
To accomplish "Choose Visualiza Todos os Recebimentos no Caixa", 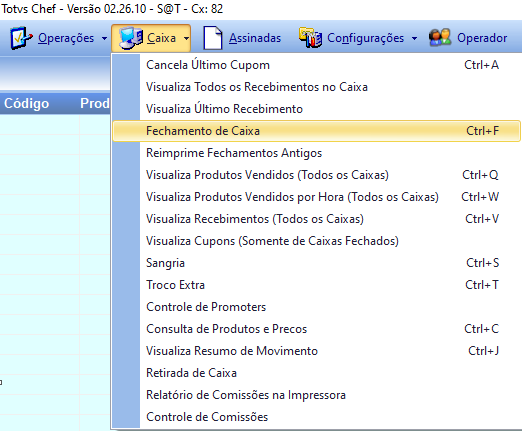I will (316, 87).
